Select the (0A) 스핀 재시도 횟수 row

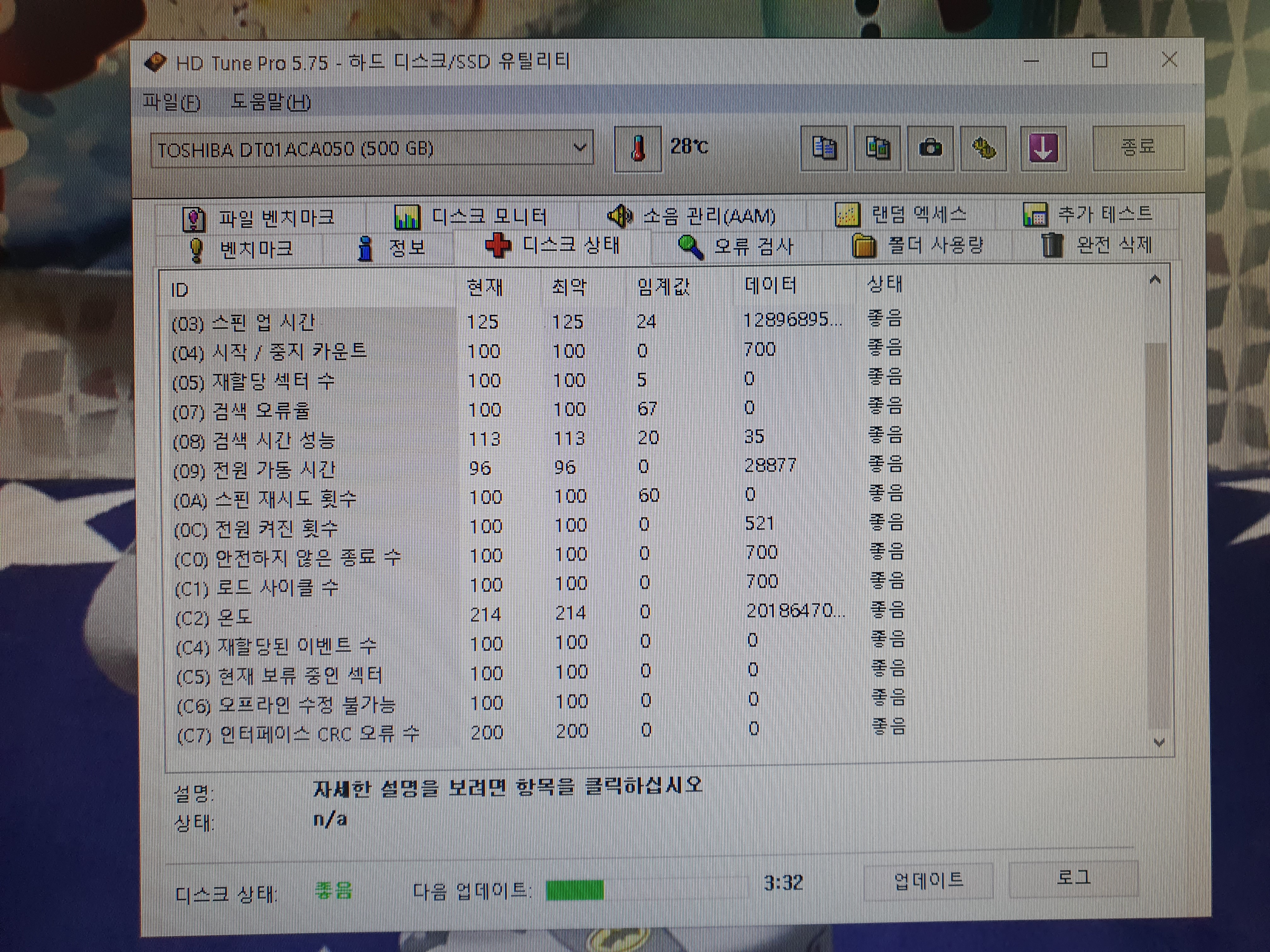click(x=538, y=497)
